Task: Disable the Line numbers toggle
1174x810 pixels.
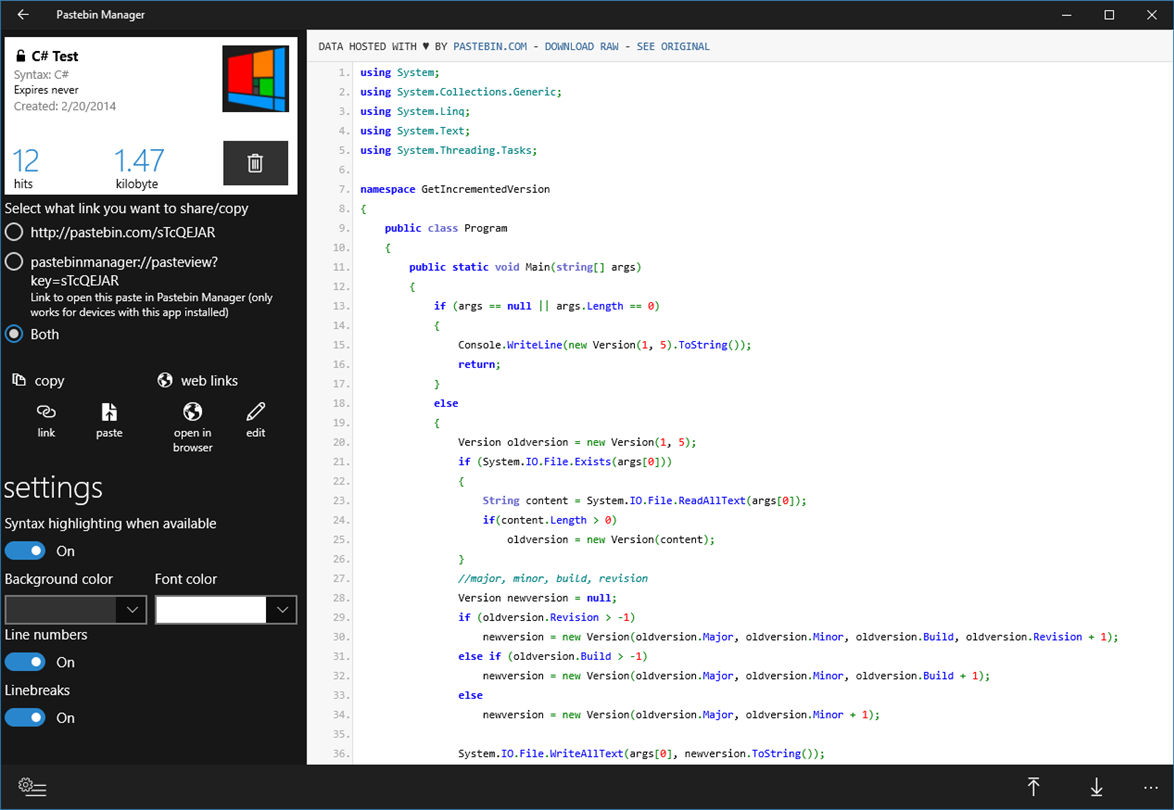Action: point(25,662)
